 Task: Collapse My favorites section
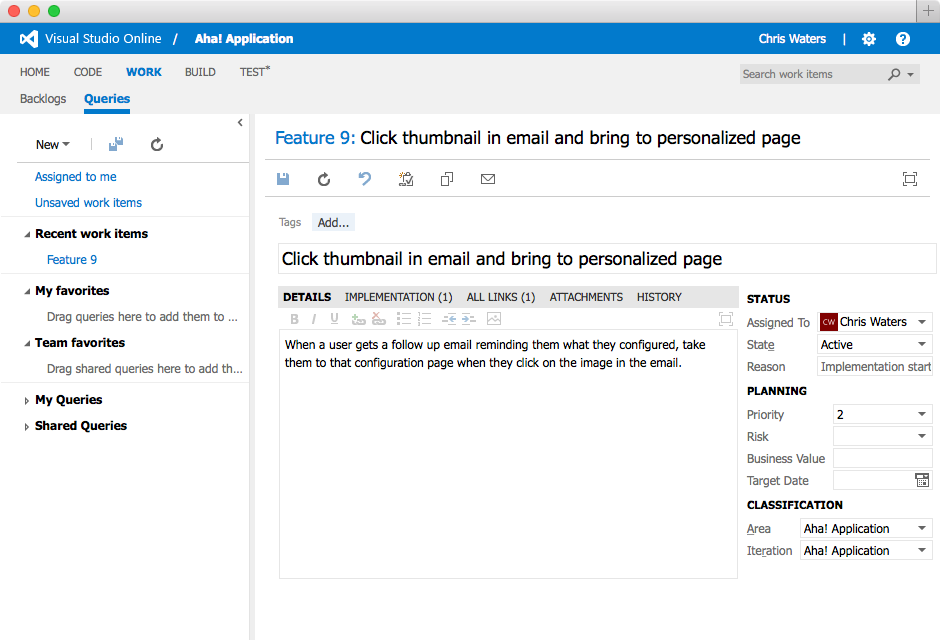tap(27, 291)
